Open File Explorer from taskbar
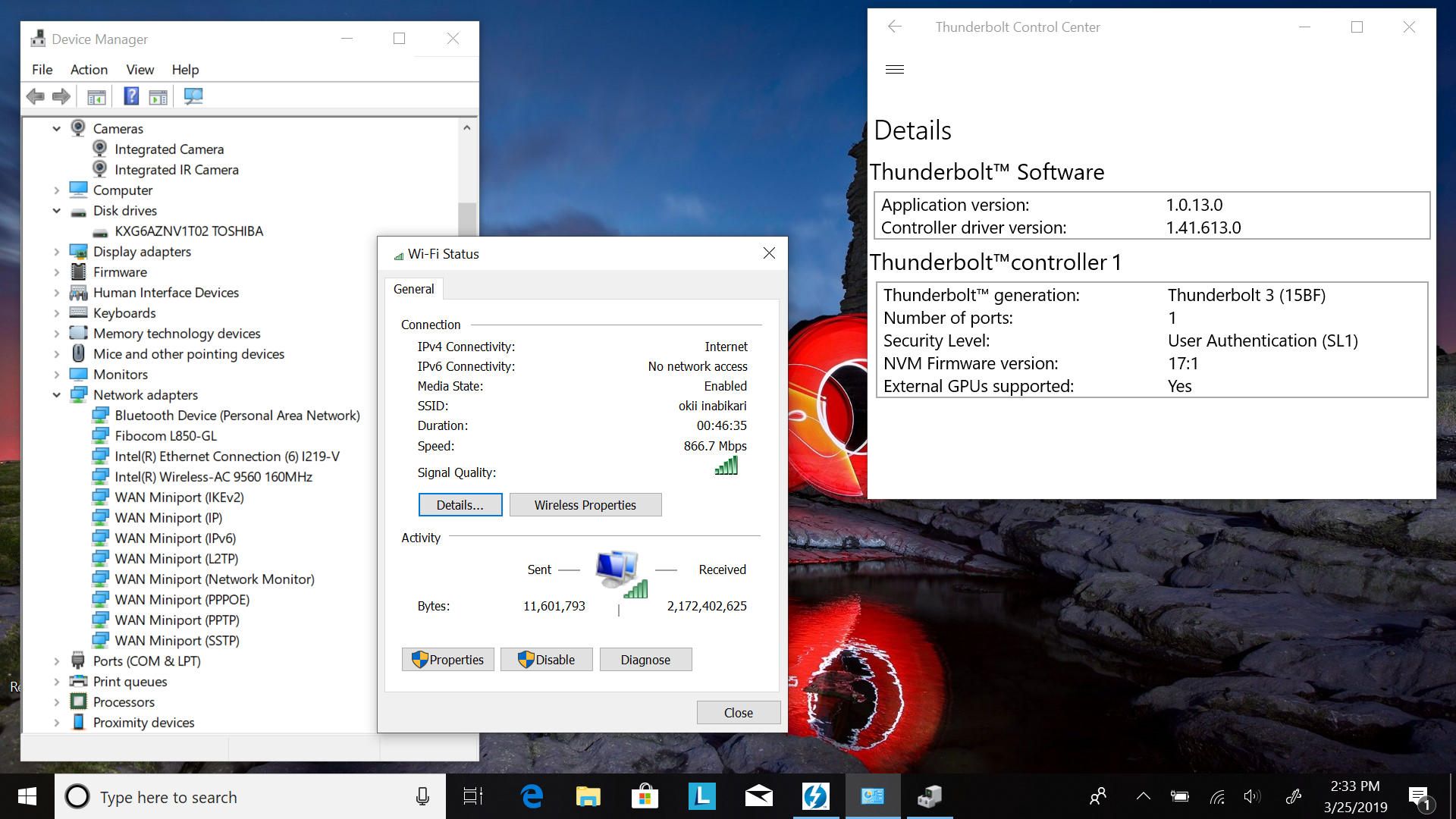 pyautogui.click(x=588, y=796)
